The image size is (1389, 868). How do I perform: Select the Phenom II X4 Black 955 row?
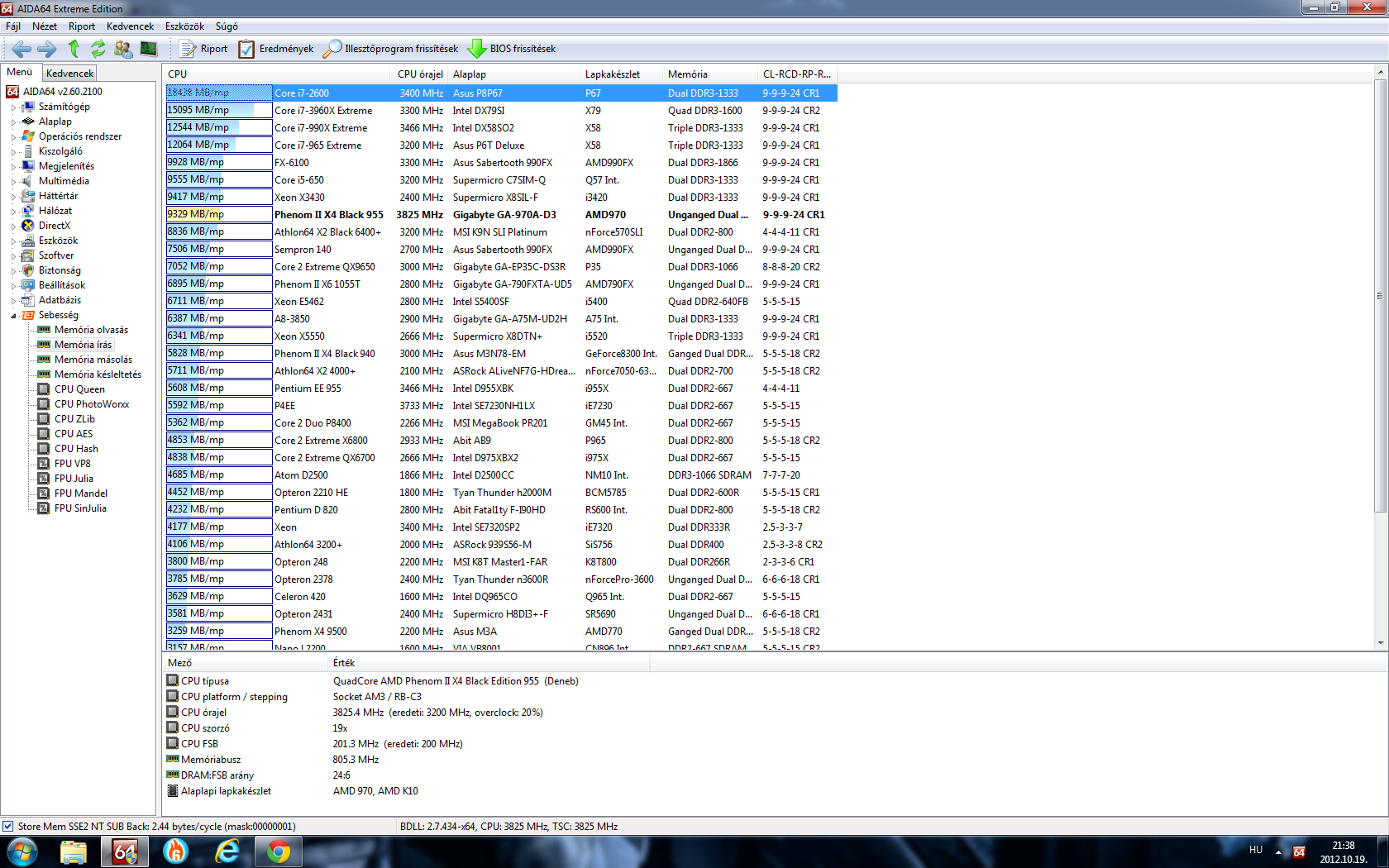tap(501, 215)
